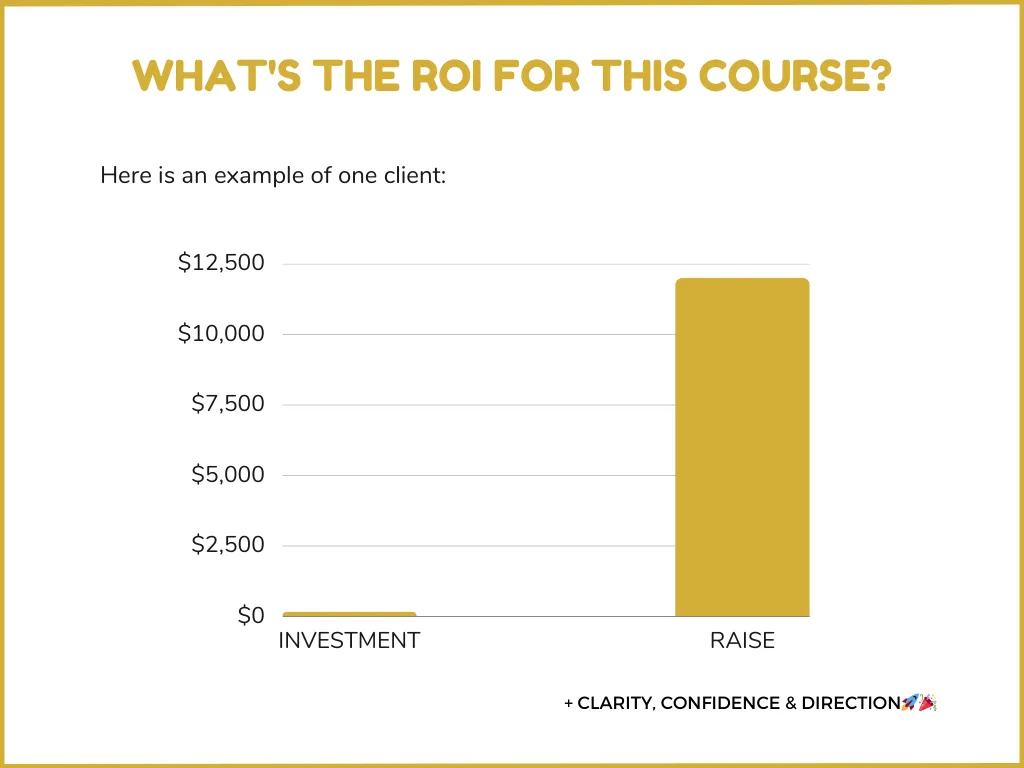Click the $12,500 axis value
The height and width of the screenshot is (768, 1024).
(221, 263)
